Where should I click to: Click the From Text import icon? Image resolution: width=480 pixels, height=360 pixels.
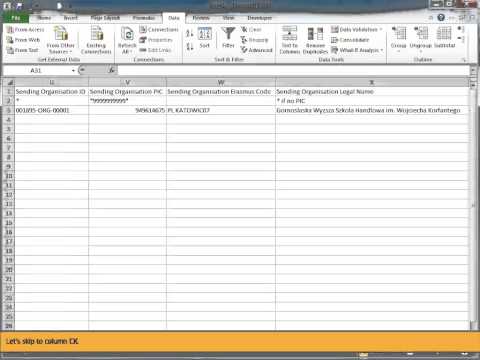[x=23, y=50]
